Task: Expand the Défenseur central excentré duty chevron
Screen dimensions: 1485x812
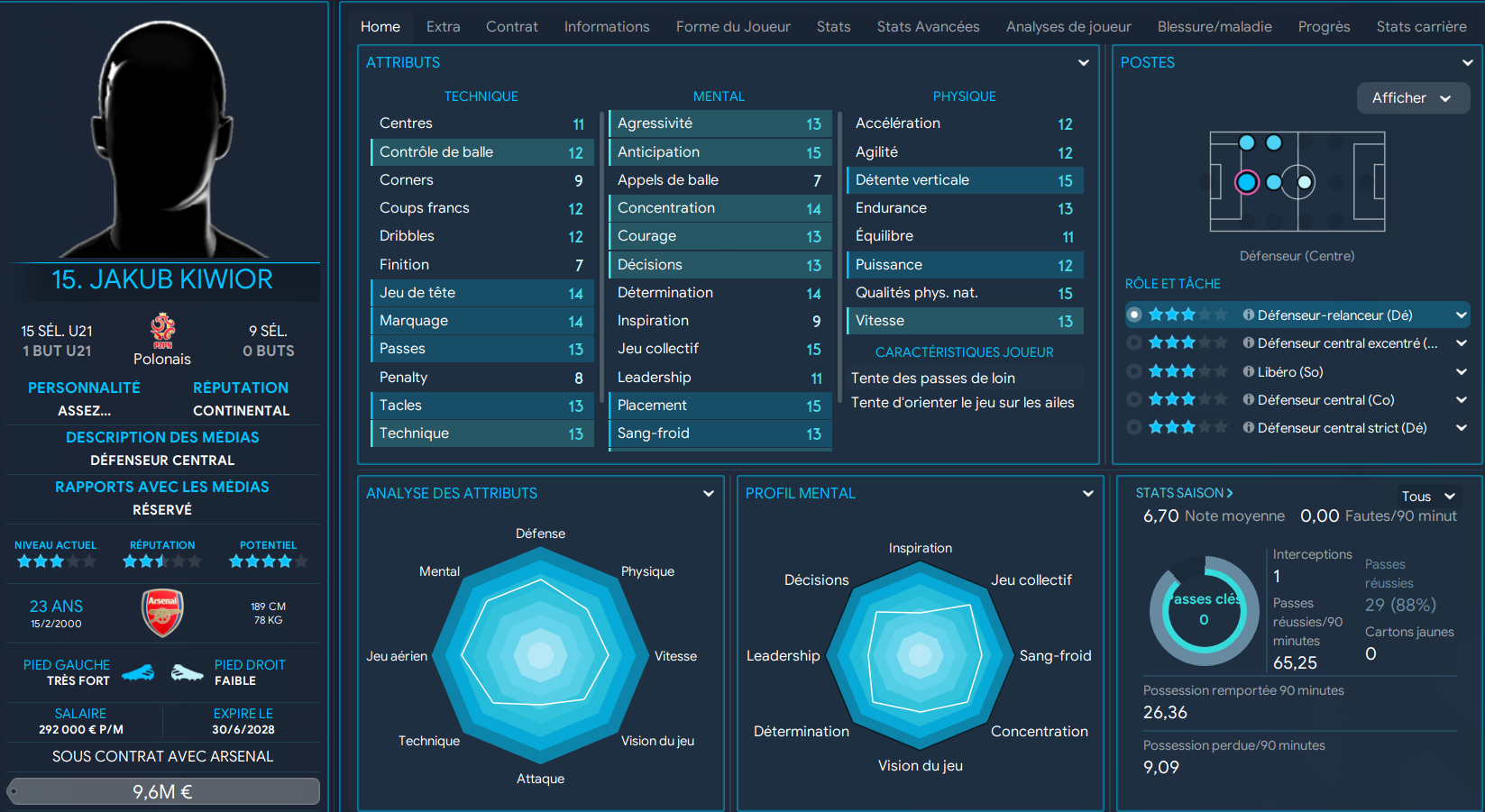Action: point(1462,343)
